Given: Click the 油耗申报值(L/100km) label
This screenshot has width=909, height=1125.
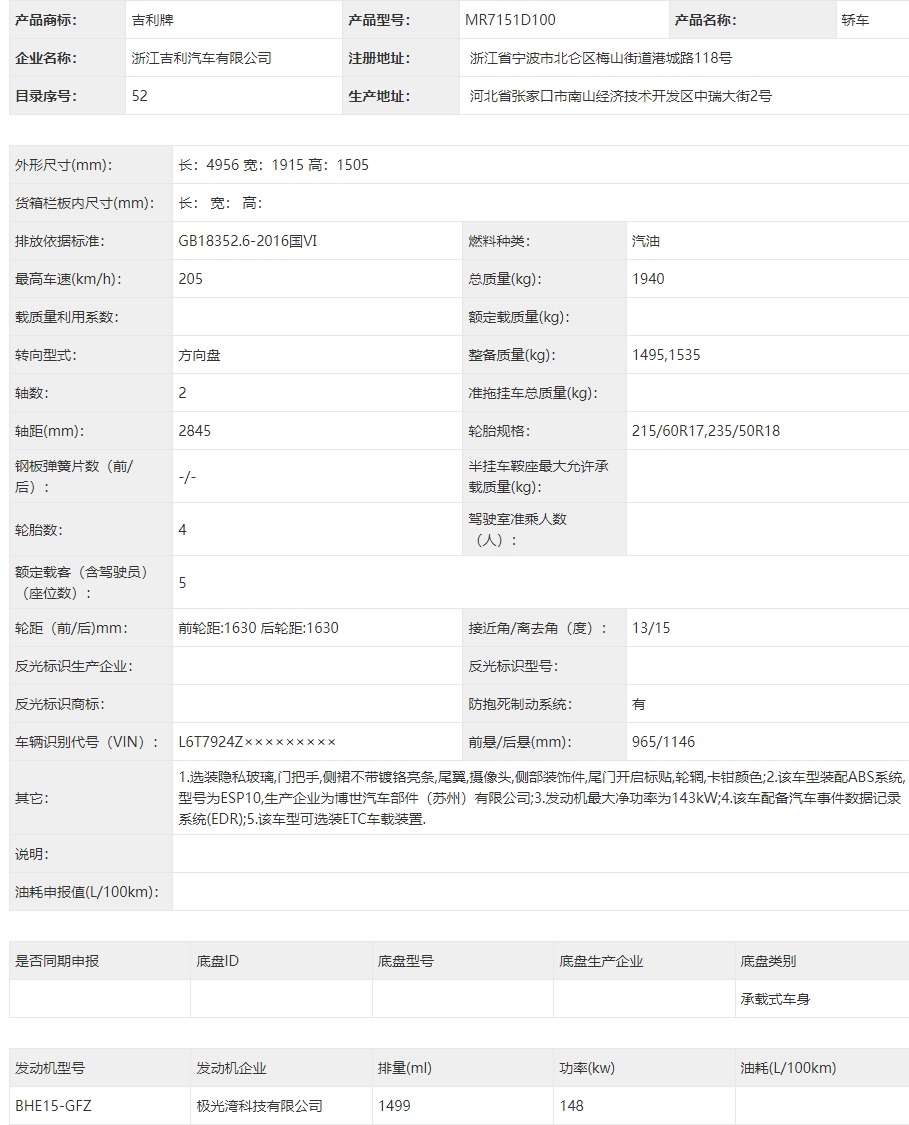Looking at the screenshot, I should pyautogui.click(x=87, y=892).
